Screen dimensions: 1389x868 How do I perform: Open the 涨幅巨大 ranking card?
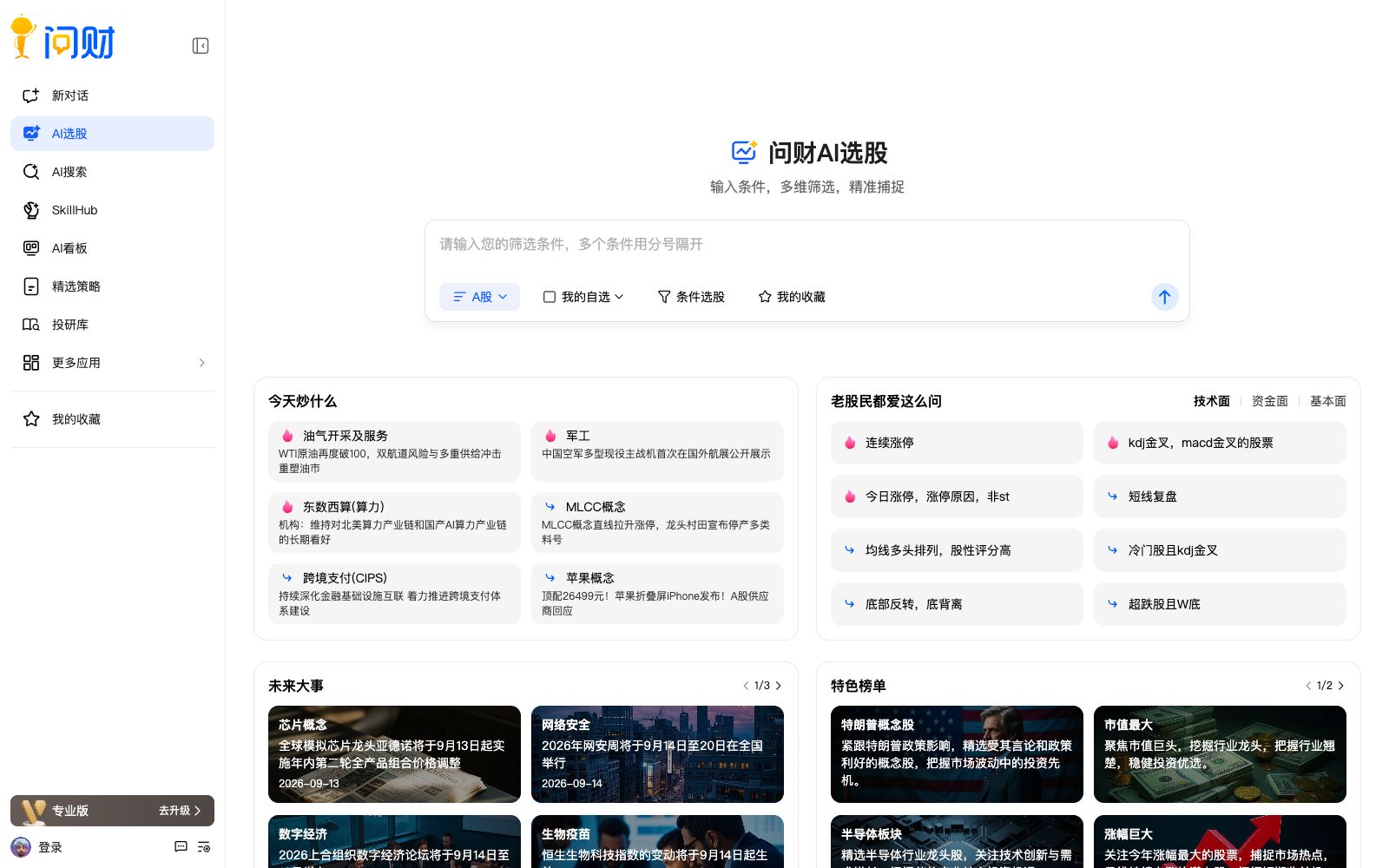point(1220,841)
